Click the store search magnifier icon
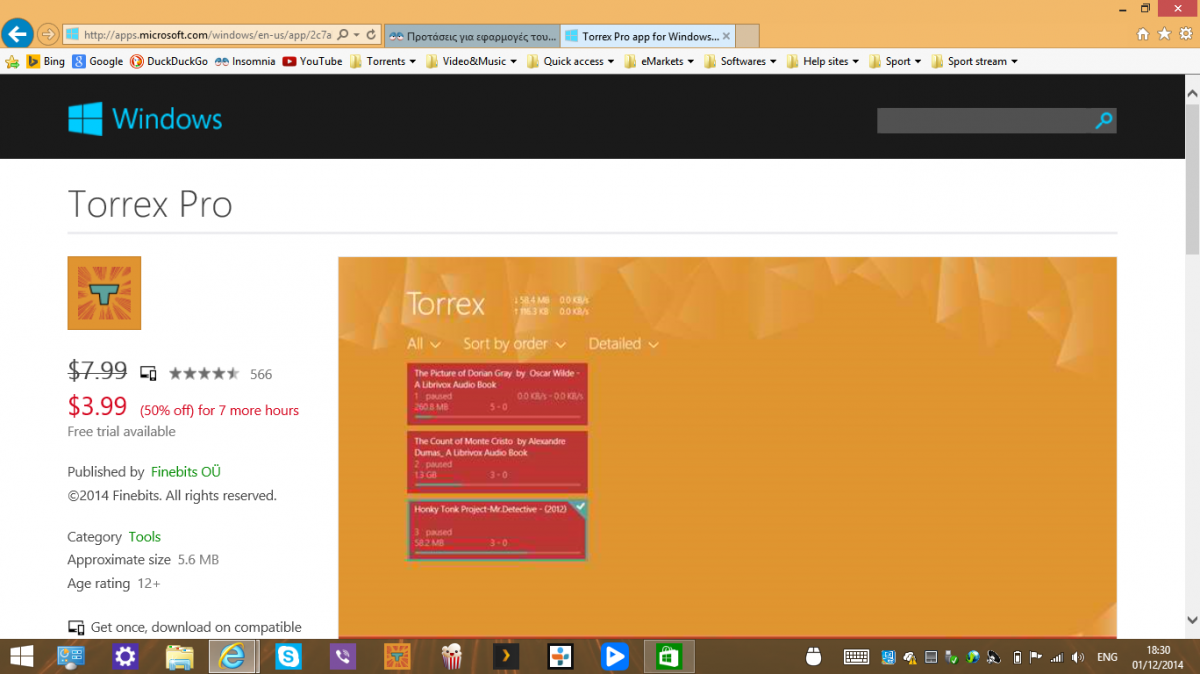This screenshot has height=674, width=1200. click(1104, 121)
